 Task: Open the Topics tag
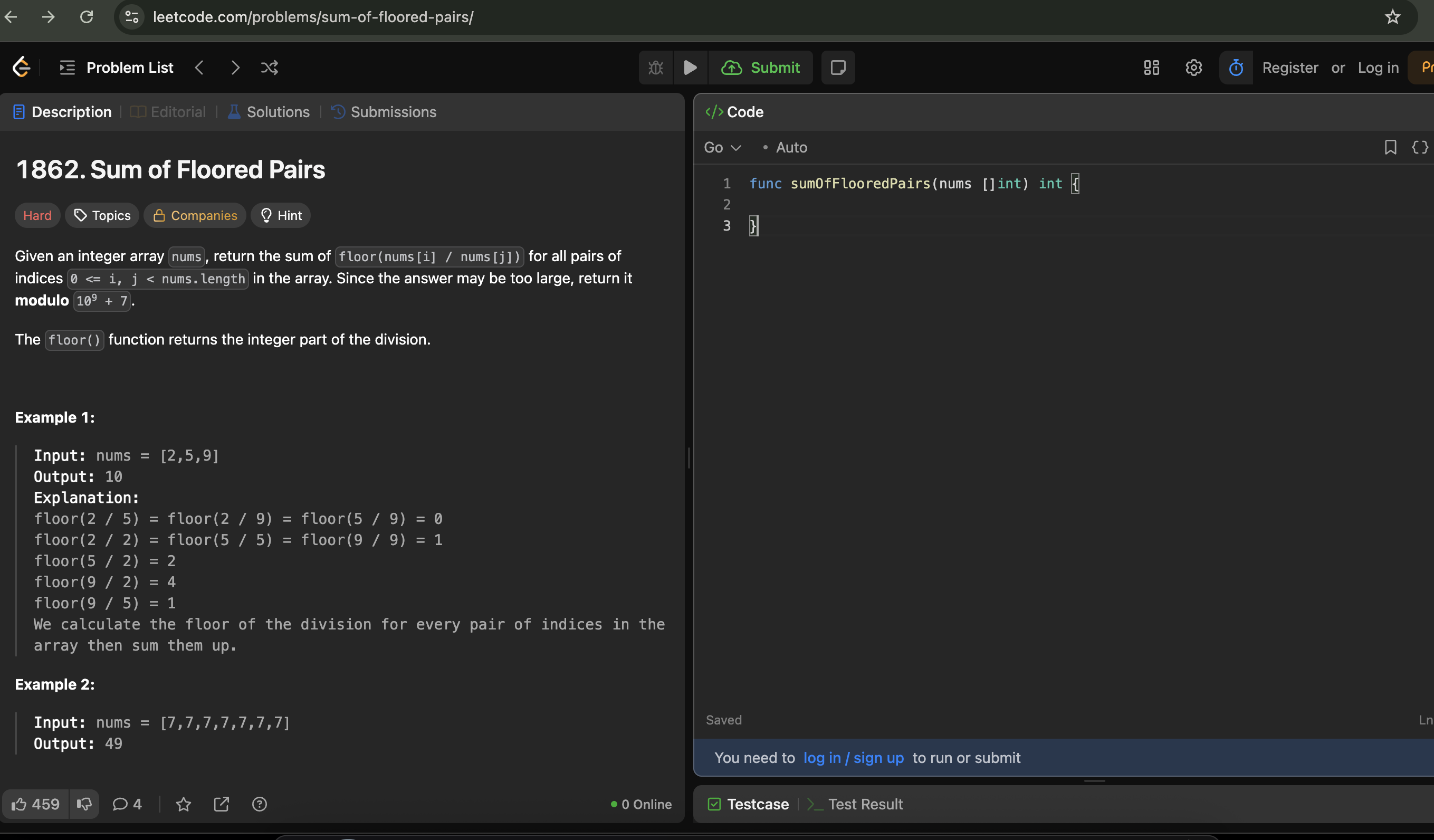coord(102,216)
